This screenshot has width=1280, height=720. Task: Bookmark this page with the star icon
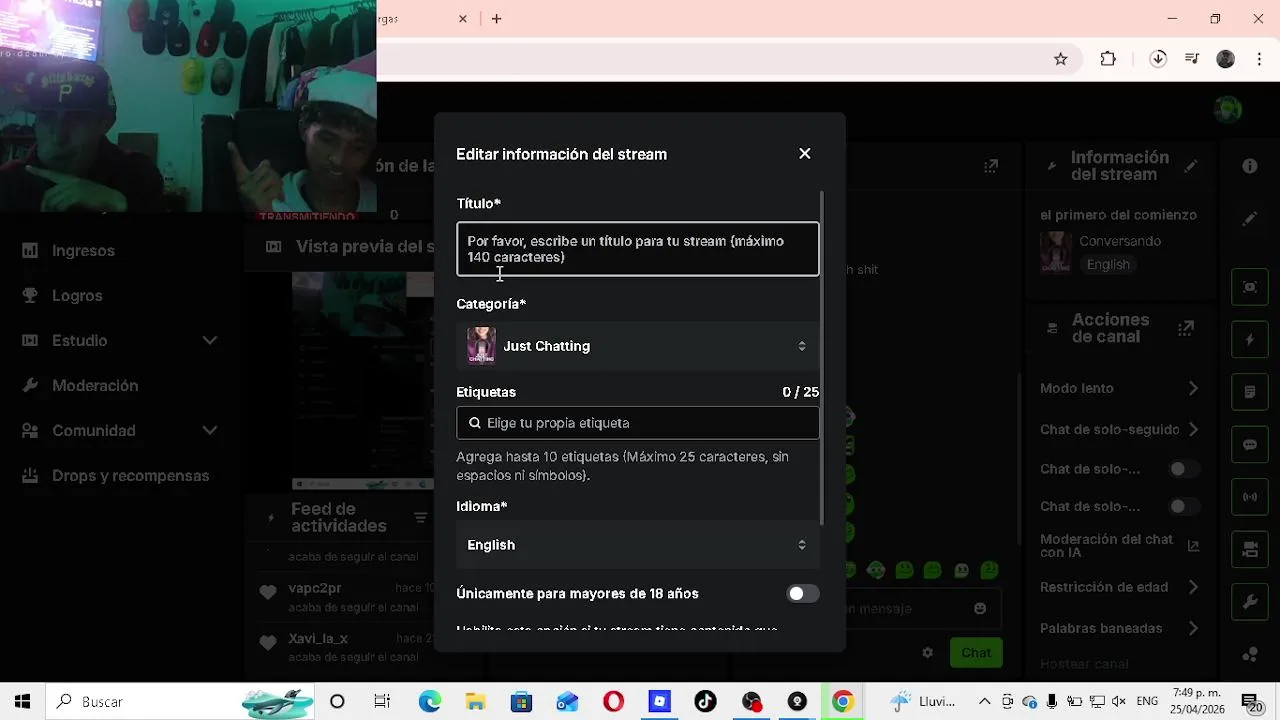[x=1061, y=59]
